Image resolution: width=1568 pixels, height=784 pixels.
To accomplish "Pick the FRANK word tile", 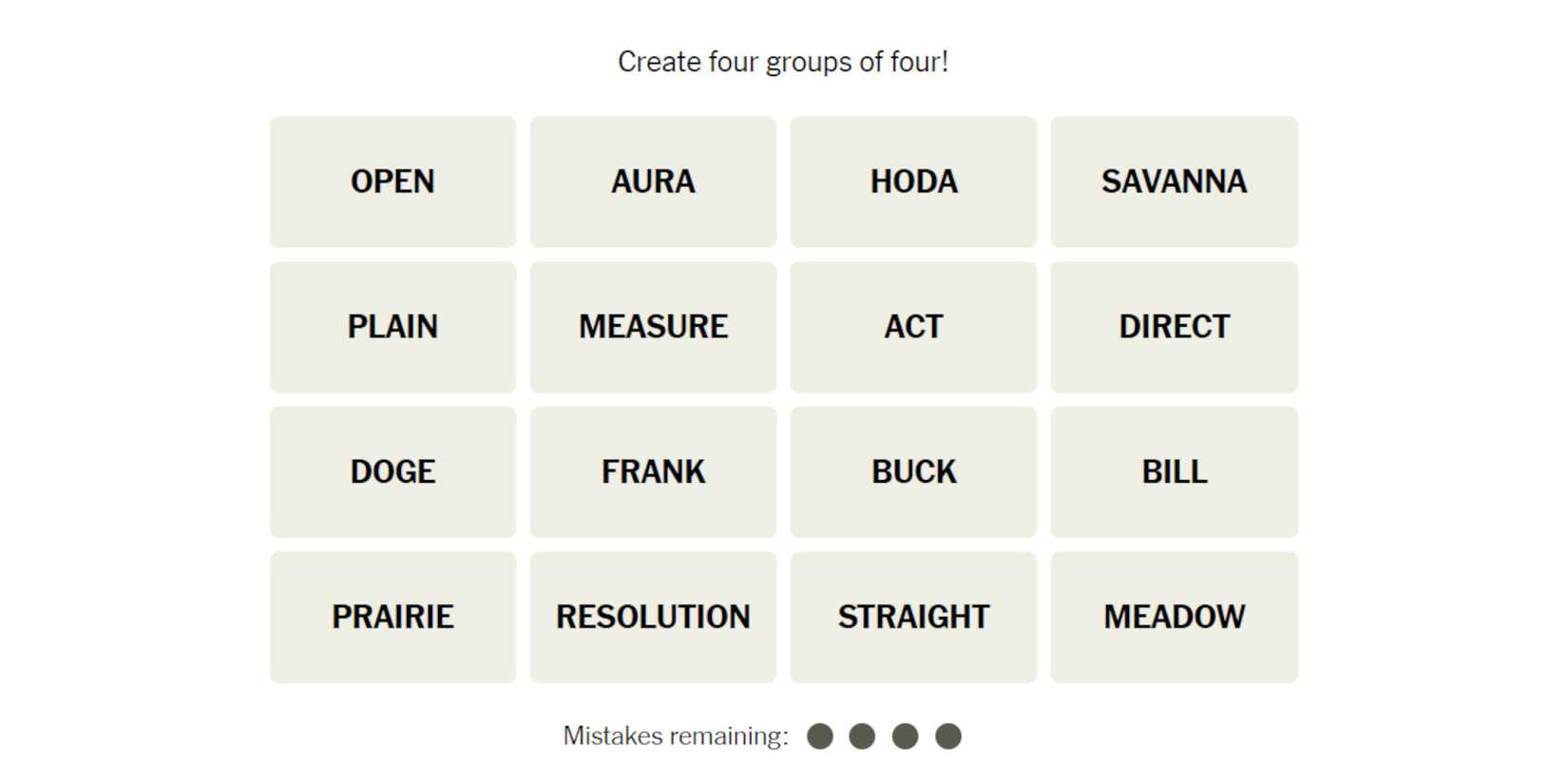I will coord(653,472).
